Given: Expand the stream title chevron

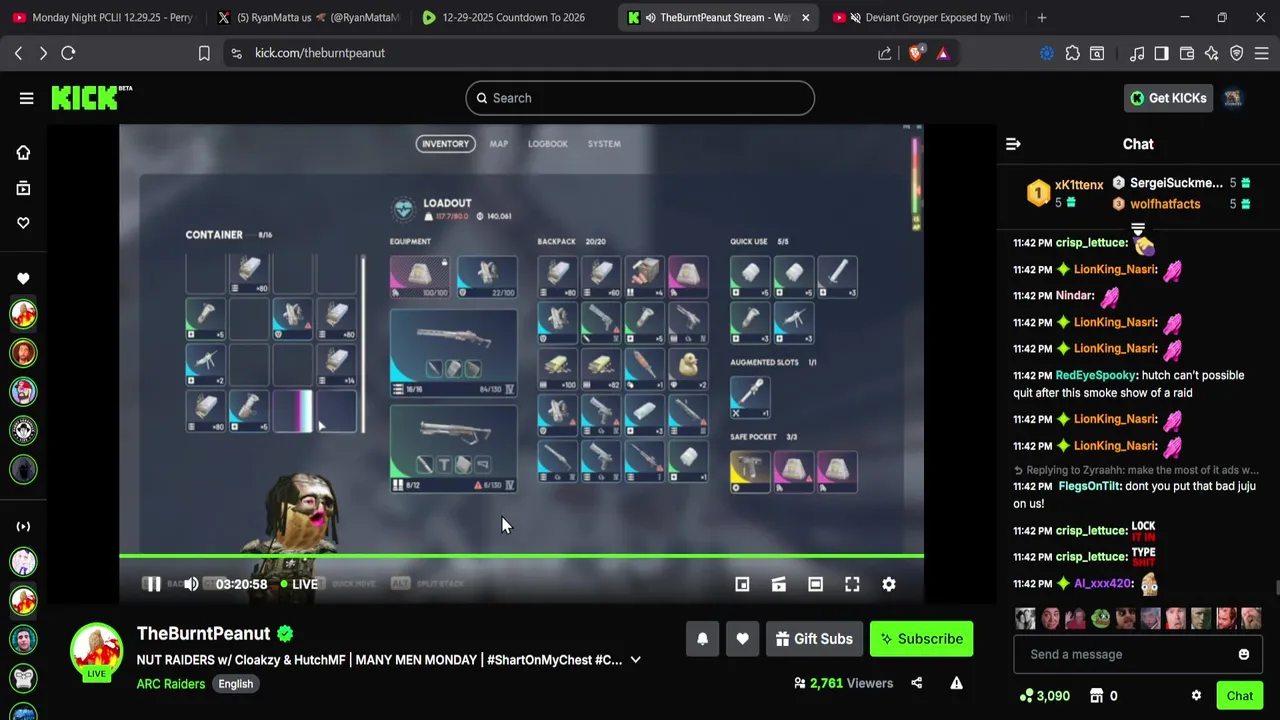Looking at the screenshot, I should click(x=635, y=660).
